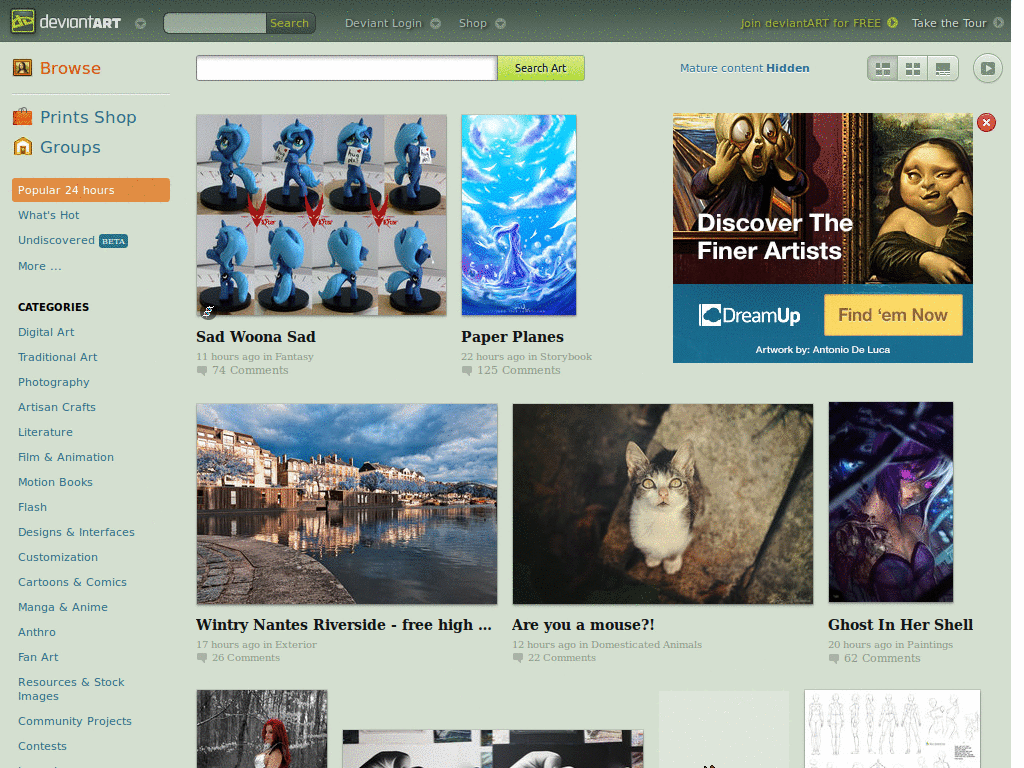Open the Paper Planes title link
The height and width of the screenshot is (768, 1024).
coord(512,336)
